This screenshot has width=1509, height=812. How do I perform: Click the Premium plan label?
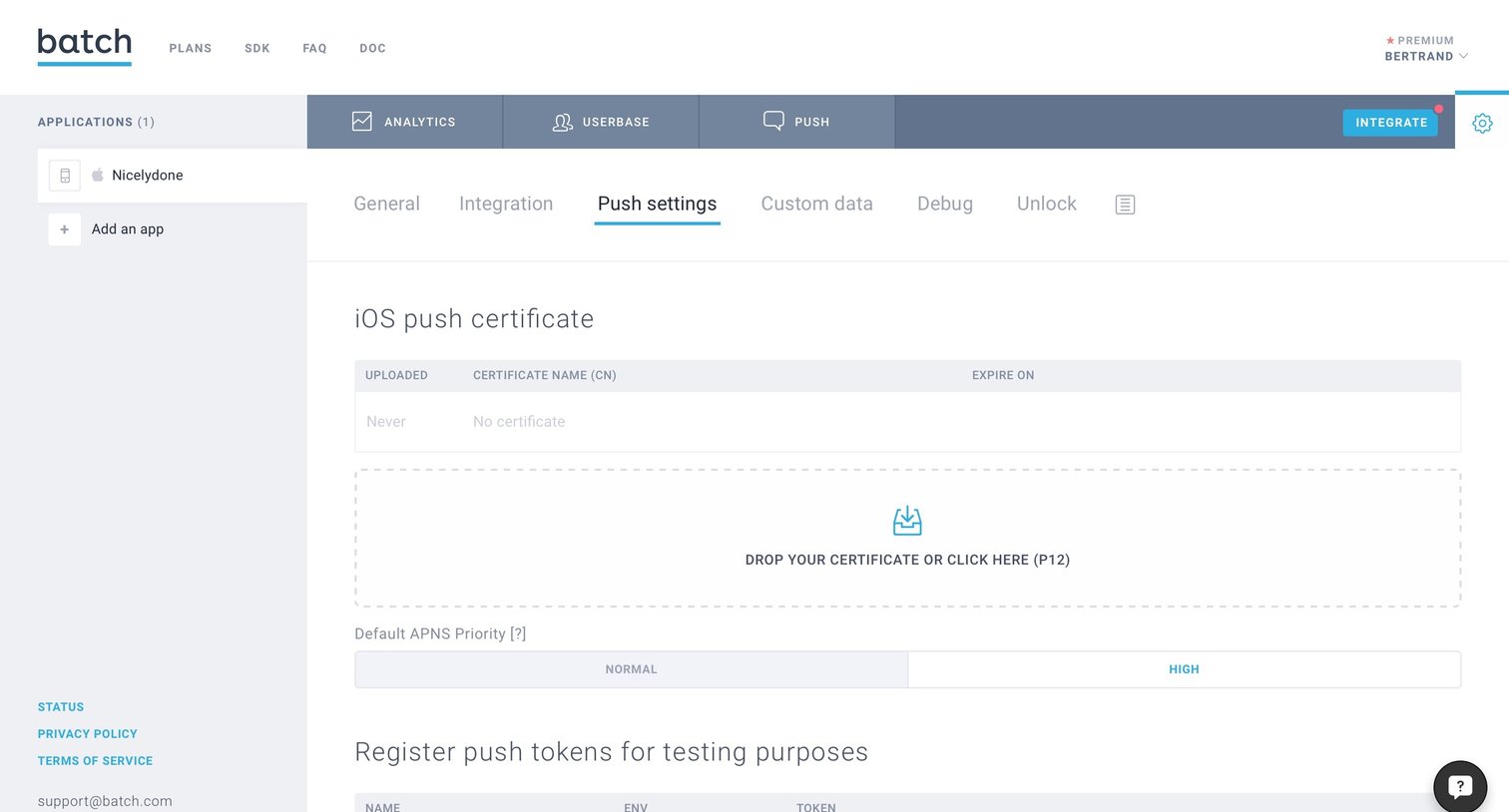tap(1419, 41)
